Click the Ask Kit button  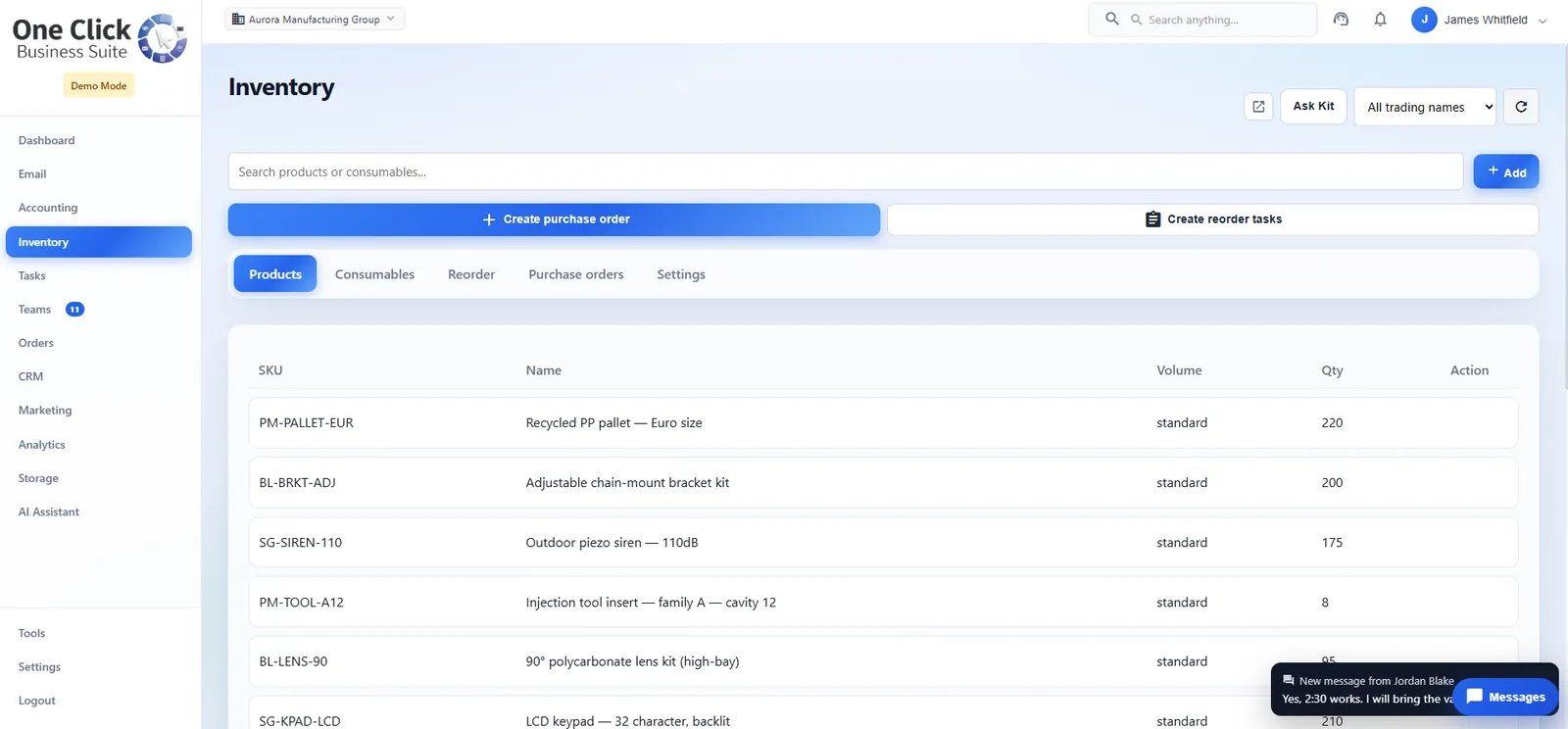pos(1313,106)
